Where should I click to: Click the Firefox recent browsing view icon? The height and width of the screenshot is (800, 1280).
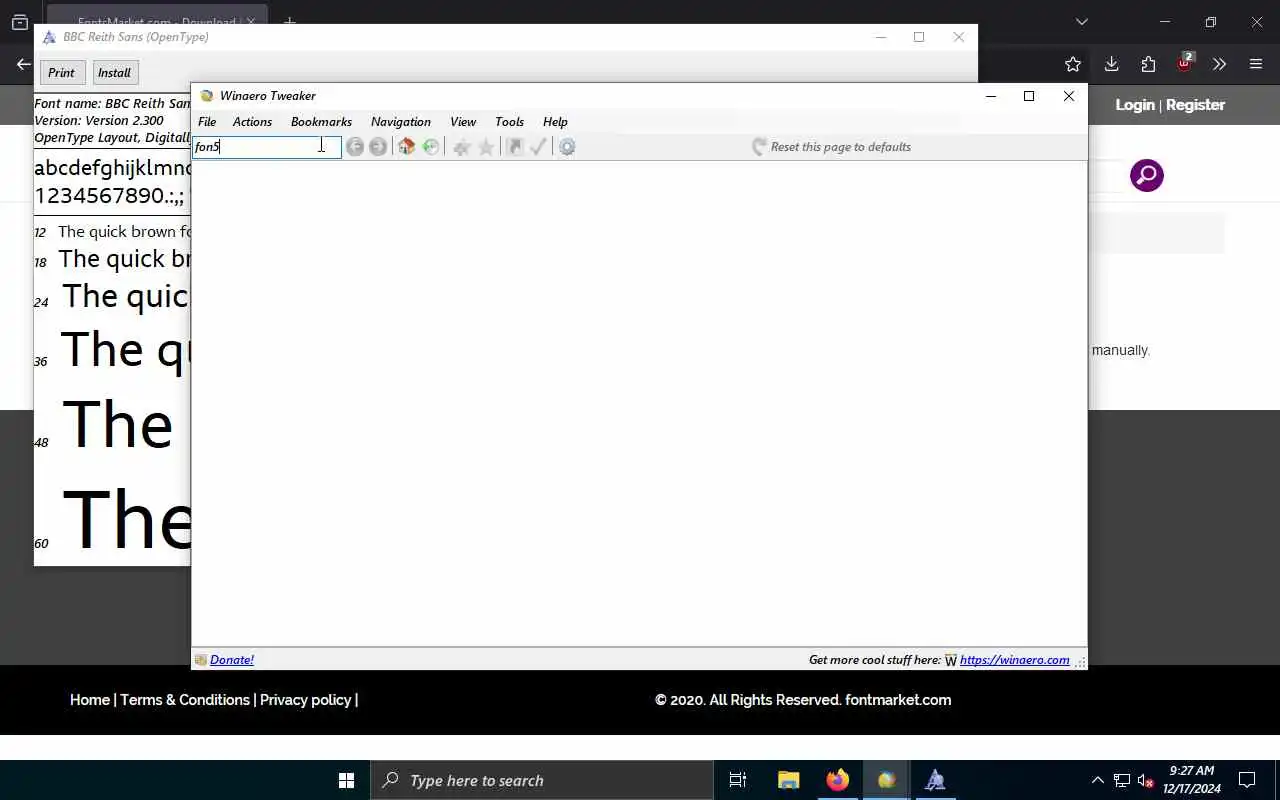pos(19,22)
